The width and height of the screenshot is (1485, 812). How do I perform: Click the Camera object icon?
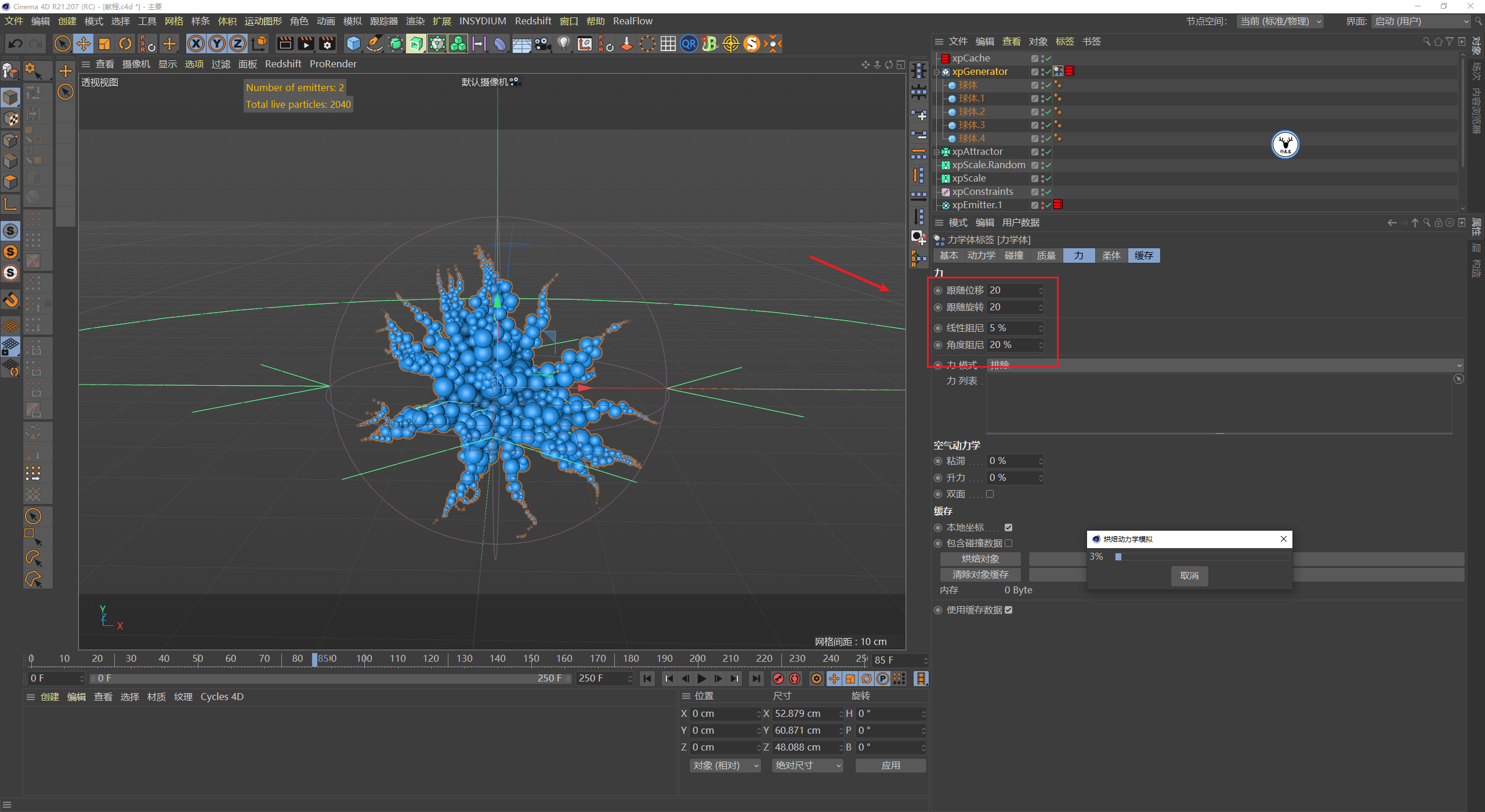coord(542,43)
